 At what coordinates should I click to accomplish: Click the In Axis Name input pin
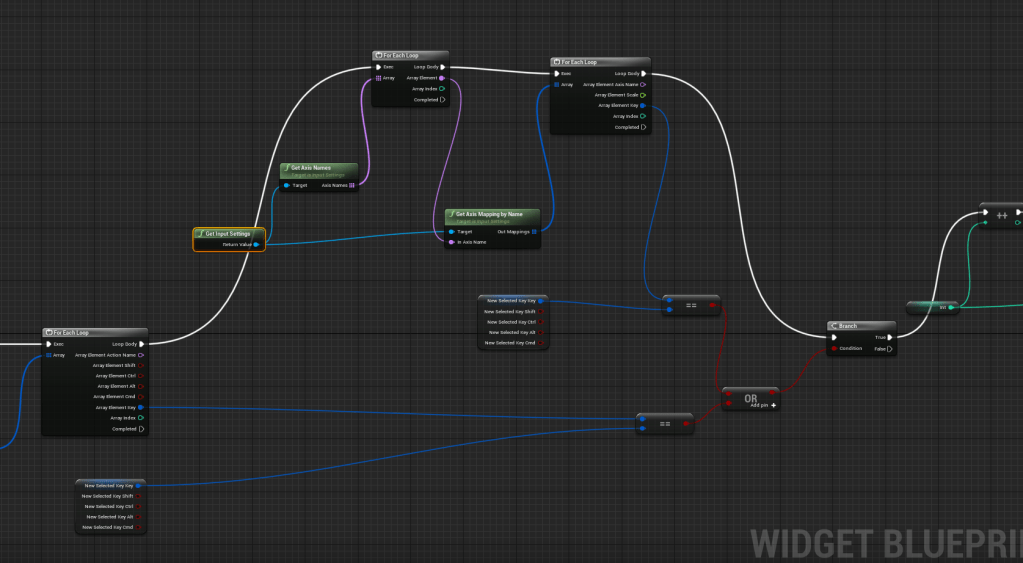click(x=451, y=242)
